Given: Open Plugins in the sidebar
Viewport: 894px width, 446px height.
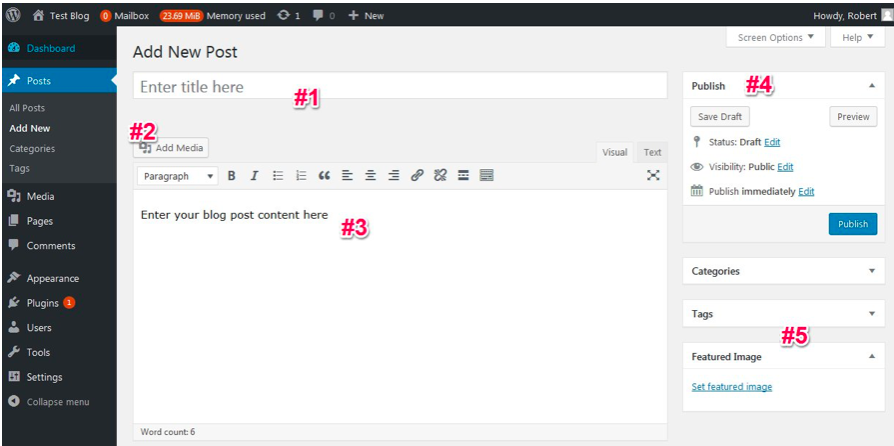Looking at the screenshot, I should click(59, 303).
